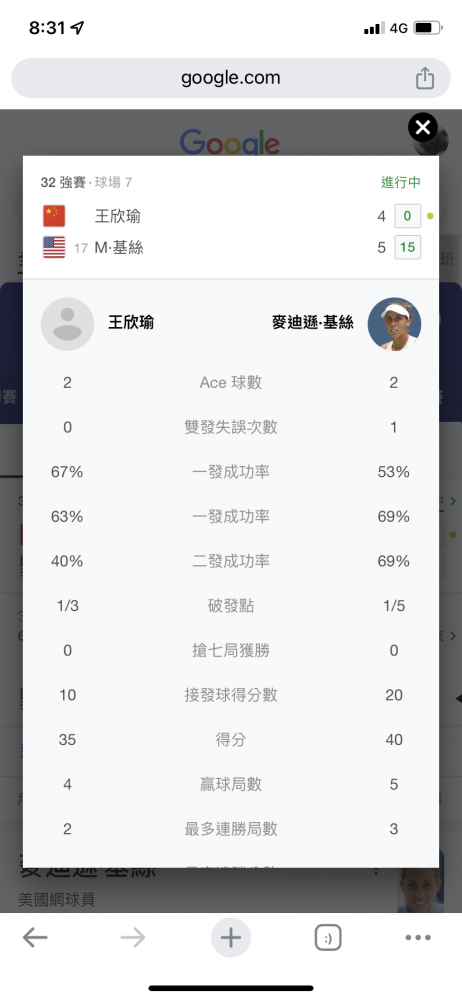Tap the share icon in address bar
The image size is (462, 1000).
(x=425, y=78)
